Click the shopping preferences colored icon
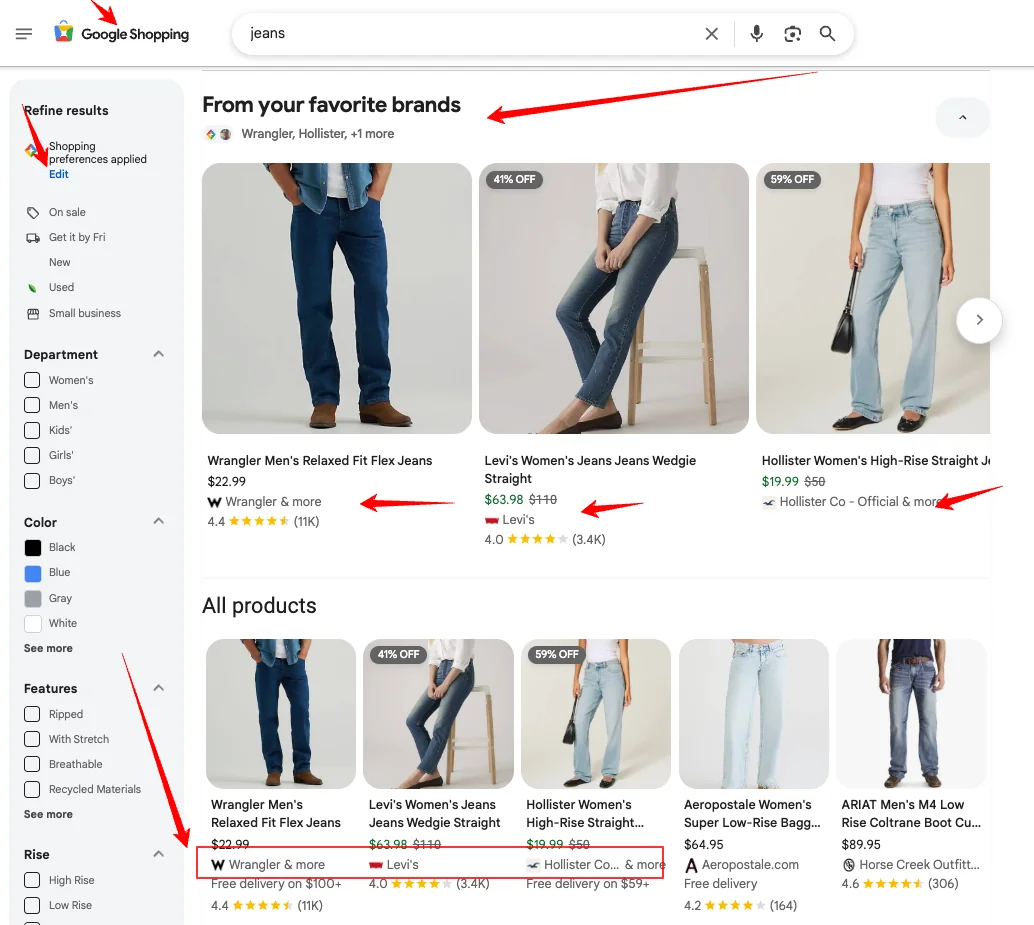This screenshot has height=925, width=1034. click(x=31, y=150)
